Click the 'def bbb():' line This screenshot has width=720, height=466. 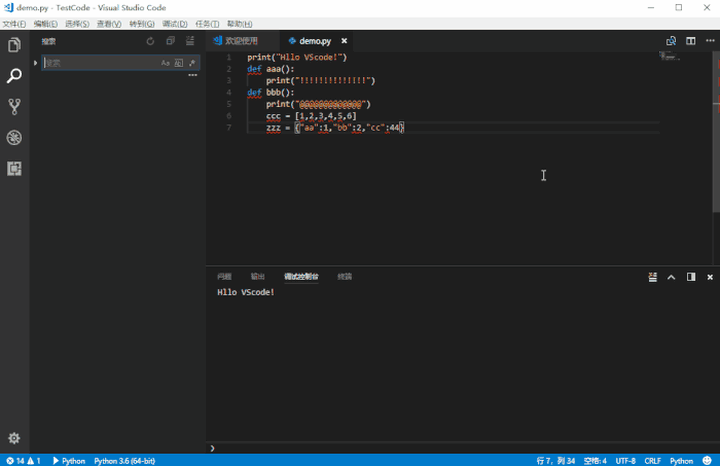click(x=270, y=92)
